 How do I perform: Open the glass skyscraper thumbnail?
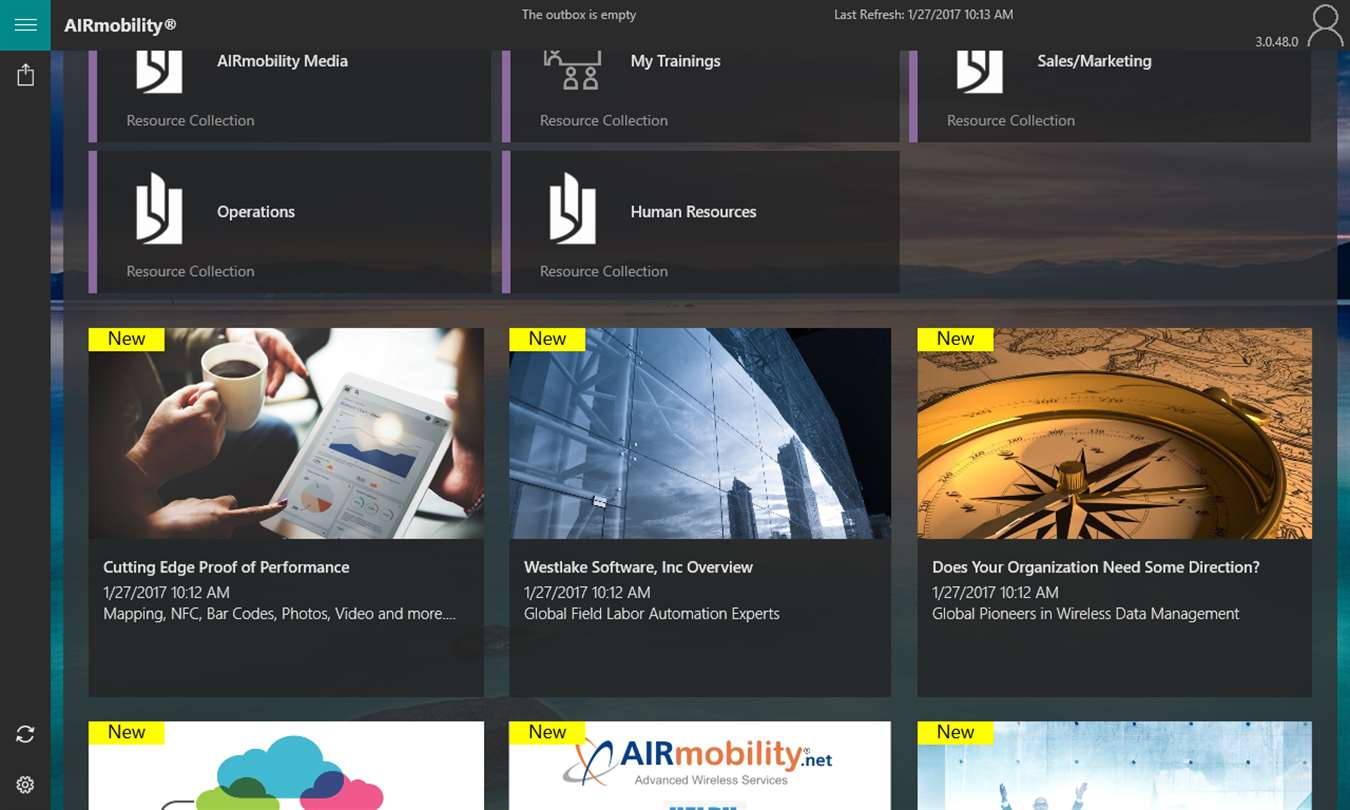700,434
